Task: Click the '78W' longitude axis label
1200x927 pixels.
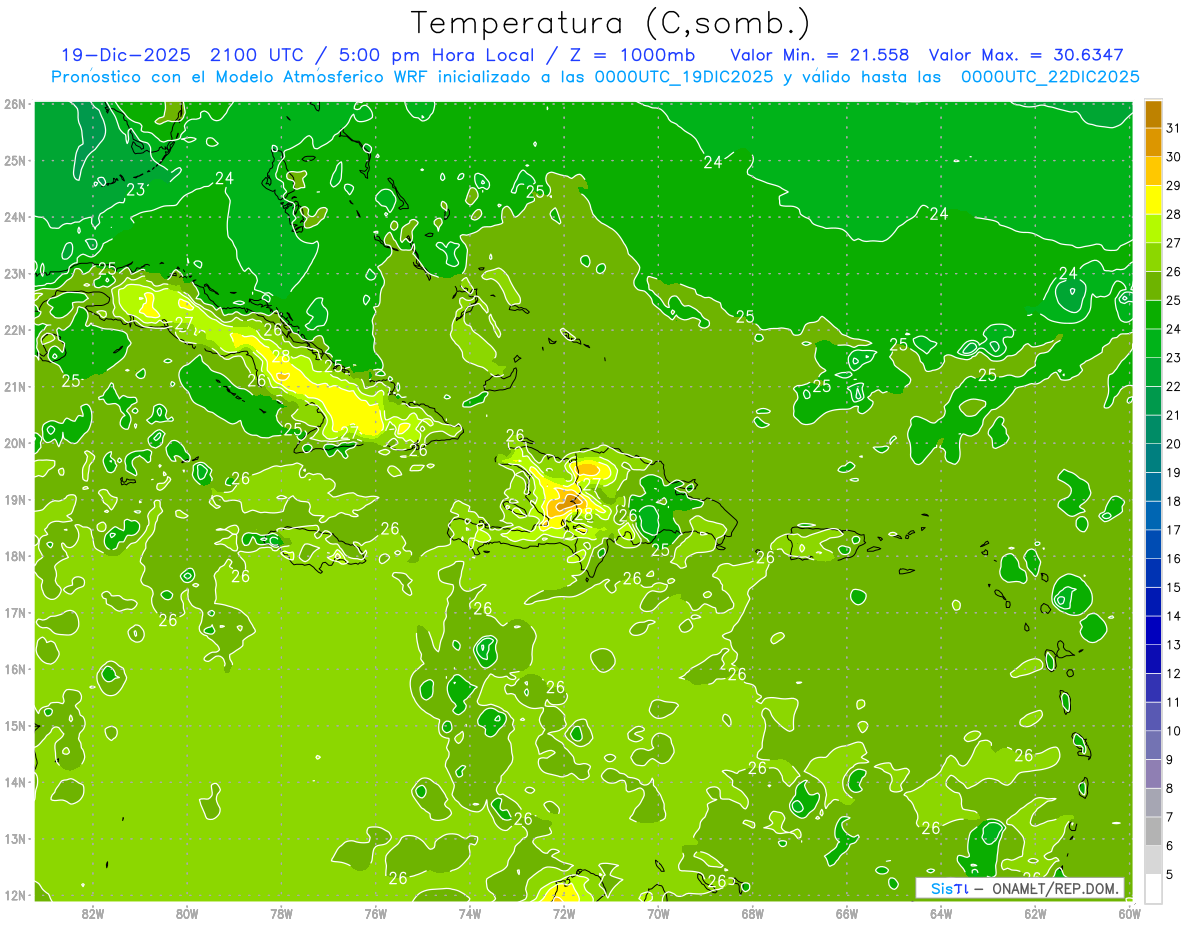Action: (x=281, y=913)
